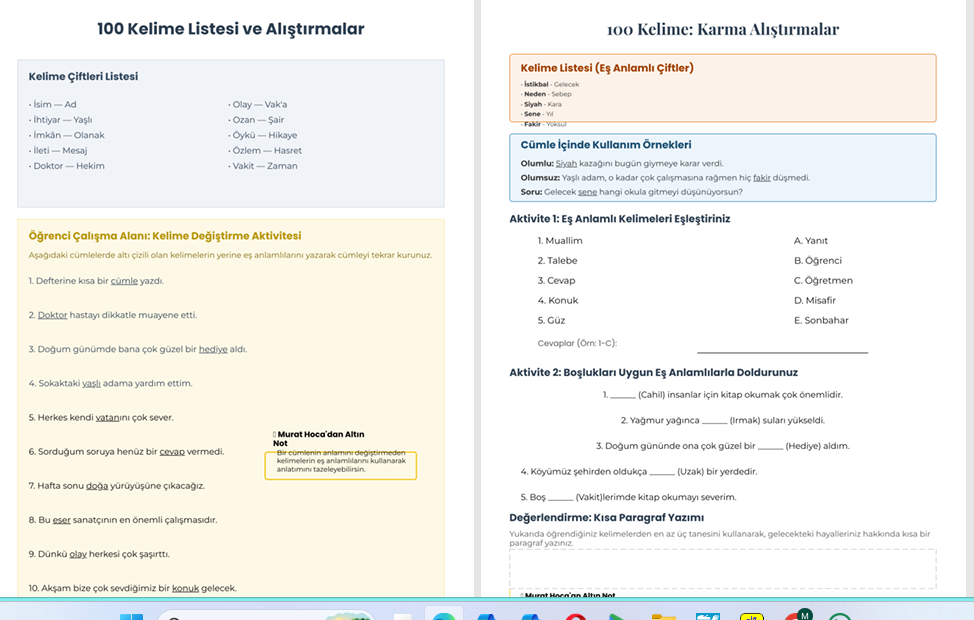
Task: Click the underlined word "konuk" in sentence 10
Action: click(185, 588)
